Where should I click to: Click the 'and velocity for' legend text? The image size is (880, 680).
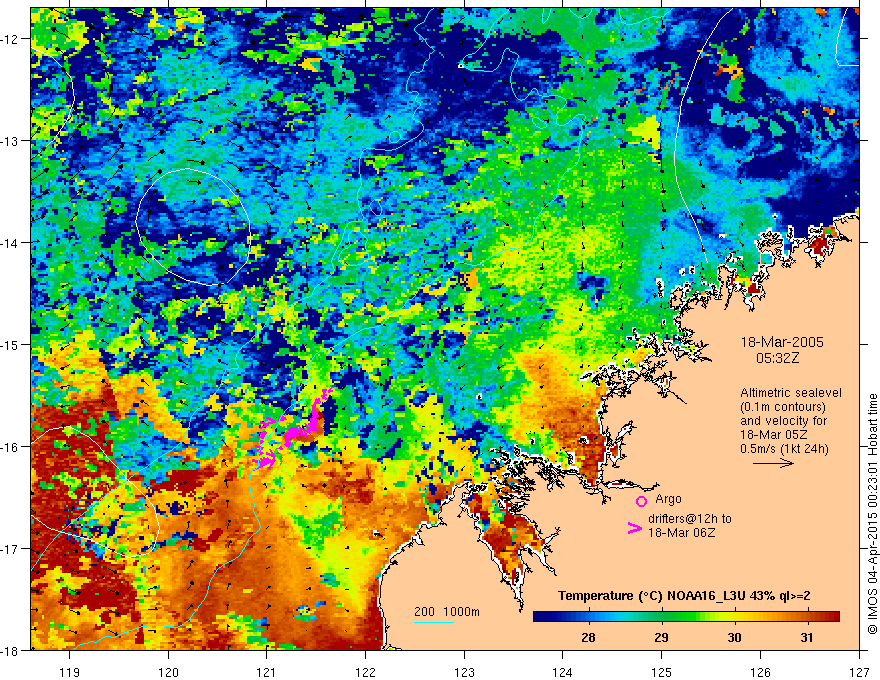[x=783, y=420]
